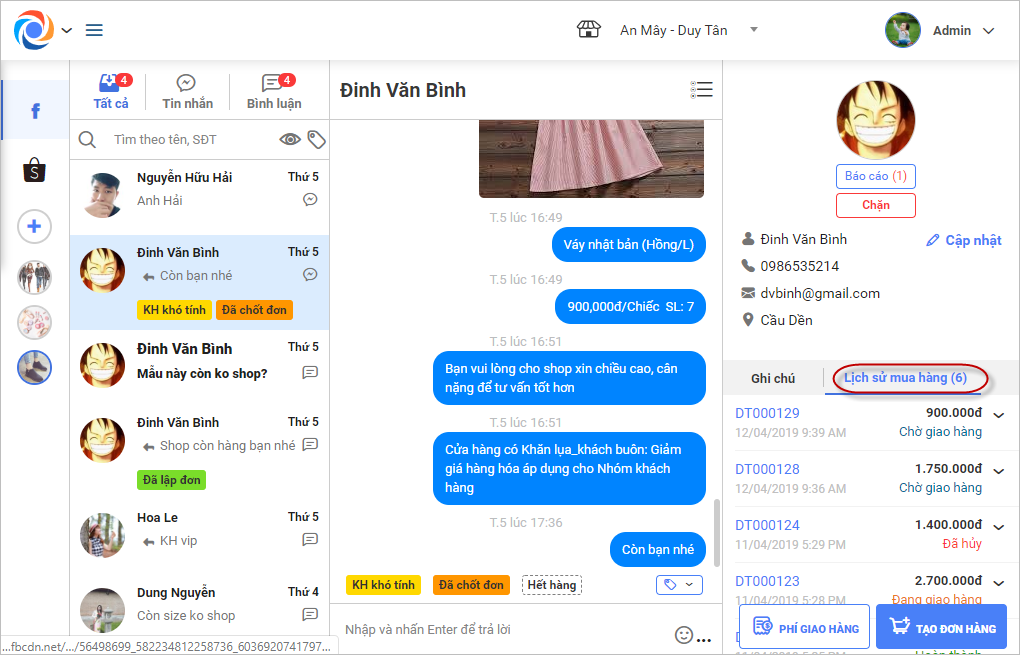Toggle the hamburger navigation menu
Image resolution: width=1020 pixels, height=655 pixels.
pos(94,31)
